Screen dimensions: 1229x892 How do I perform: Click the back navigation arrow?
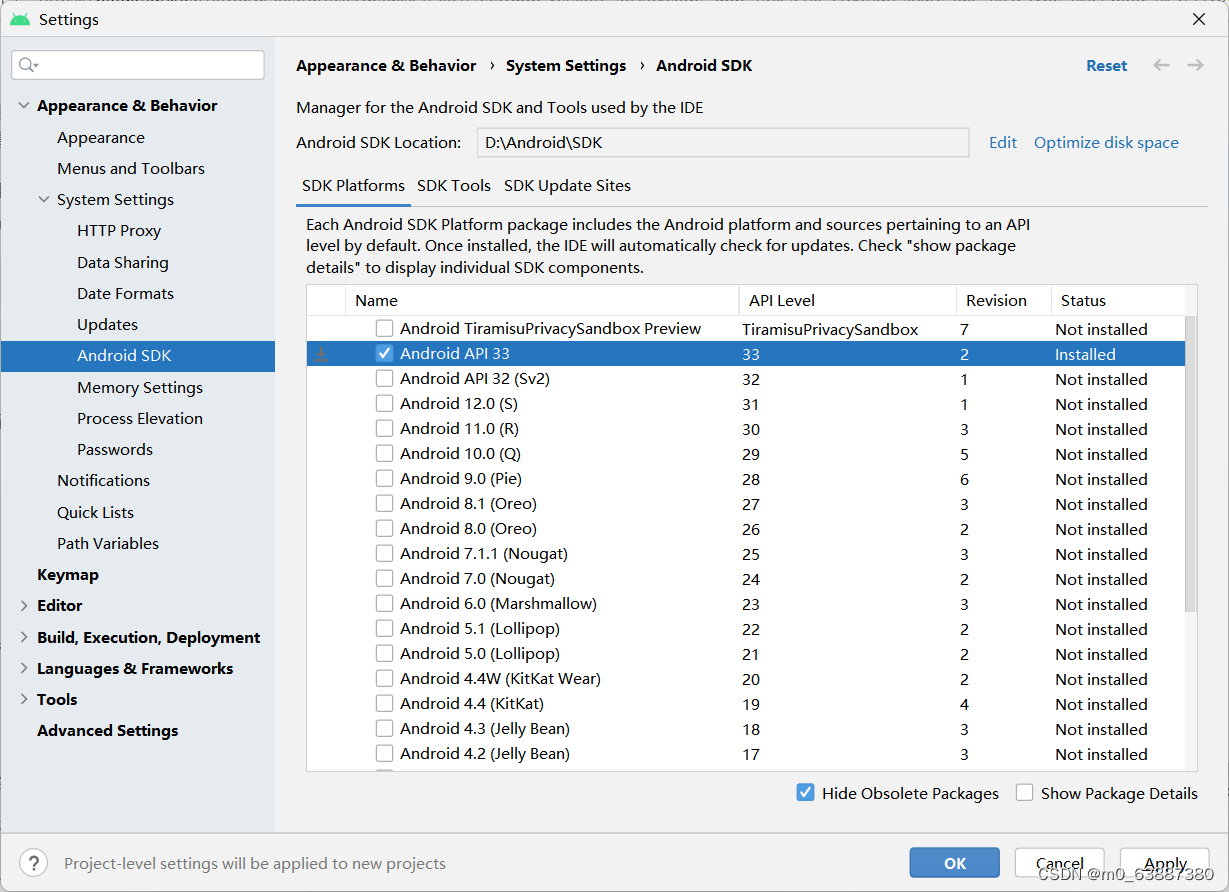click(x=1161, y=65)
